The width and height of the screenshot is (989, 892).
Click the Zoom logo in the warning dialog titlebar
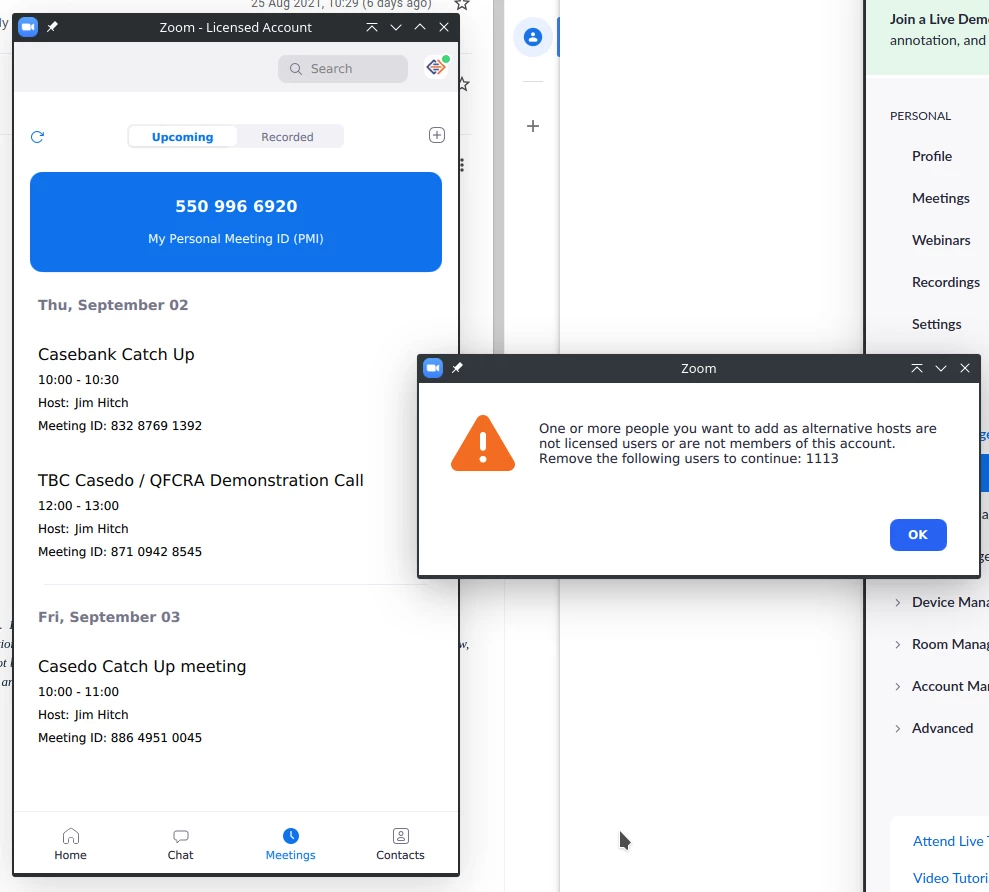tap(433, 368)
